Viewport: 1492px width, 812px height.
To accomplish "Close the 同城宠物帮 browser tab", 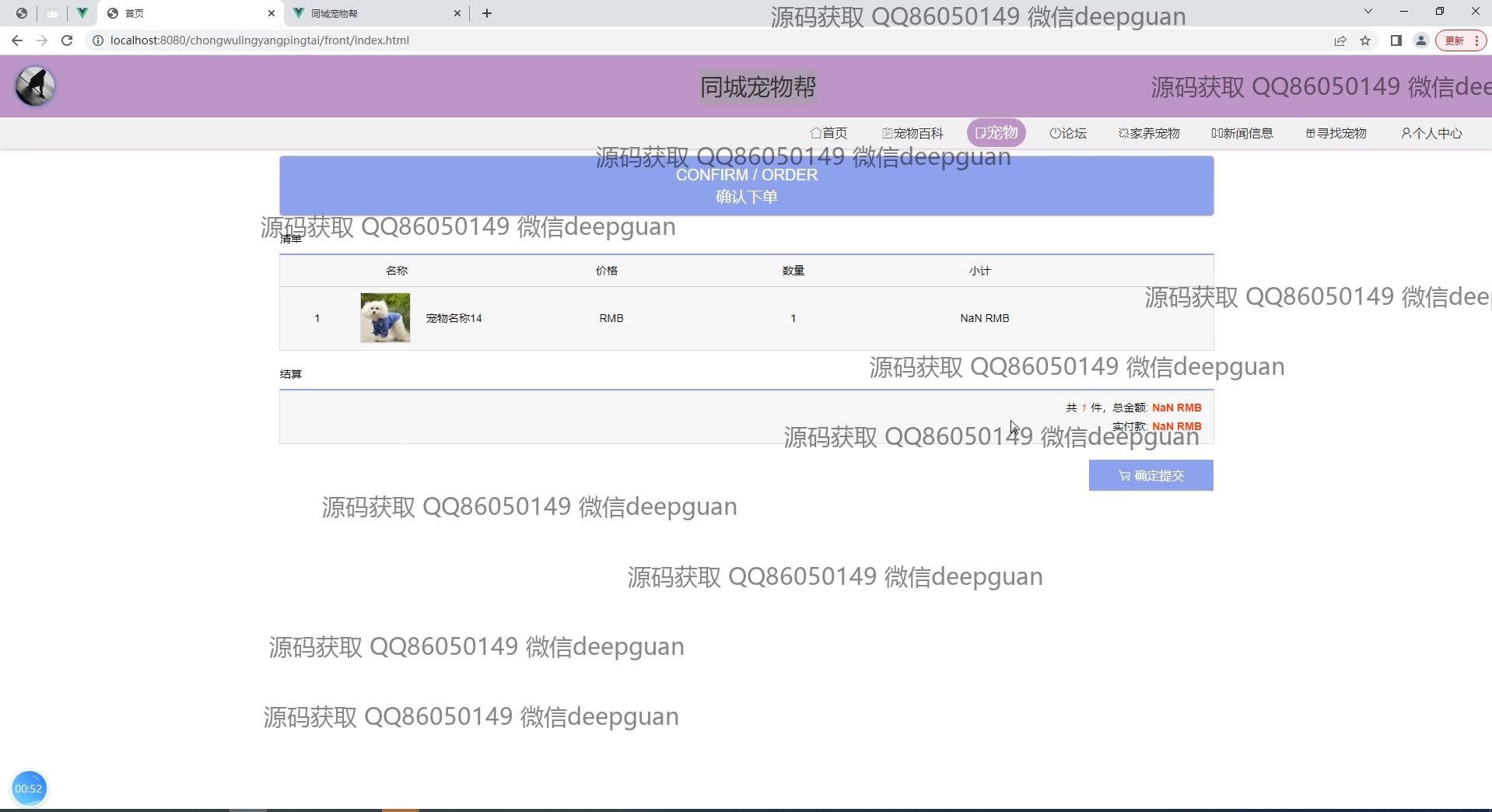I will [x=457, y=13].
